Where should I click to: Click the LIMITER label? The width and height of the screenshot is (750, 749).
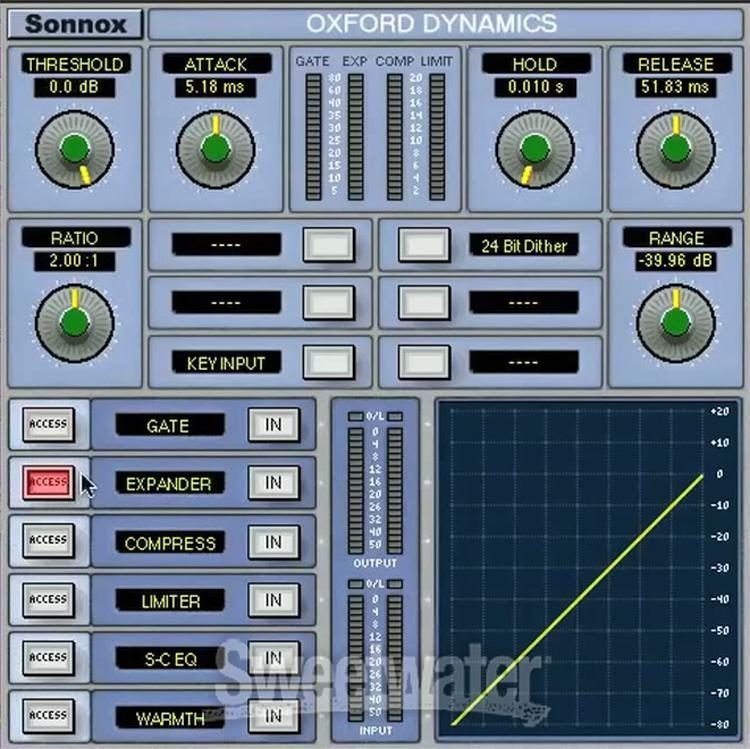(169, 601)
